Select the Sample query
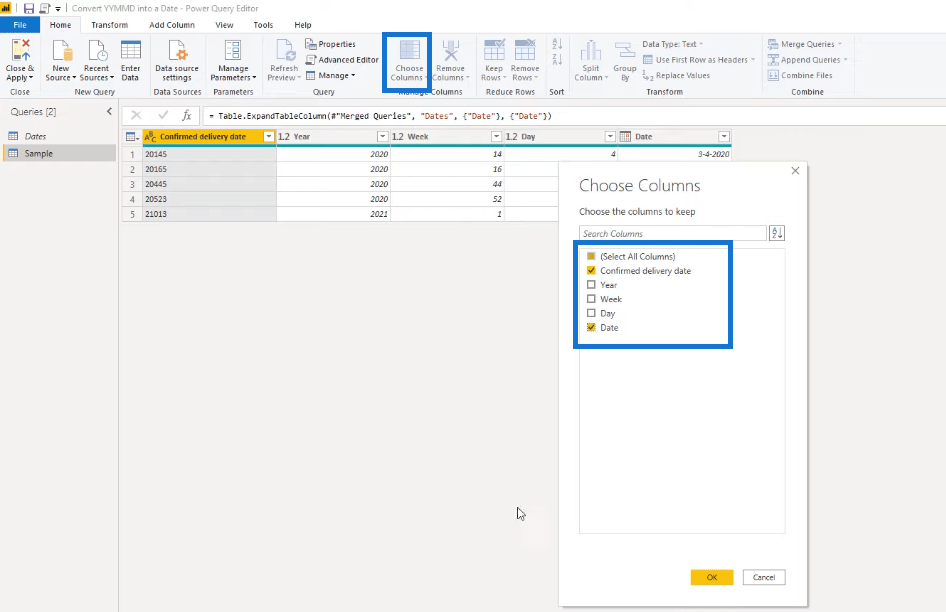 pyautogui.click(x=59, y=153)
